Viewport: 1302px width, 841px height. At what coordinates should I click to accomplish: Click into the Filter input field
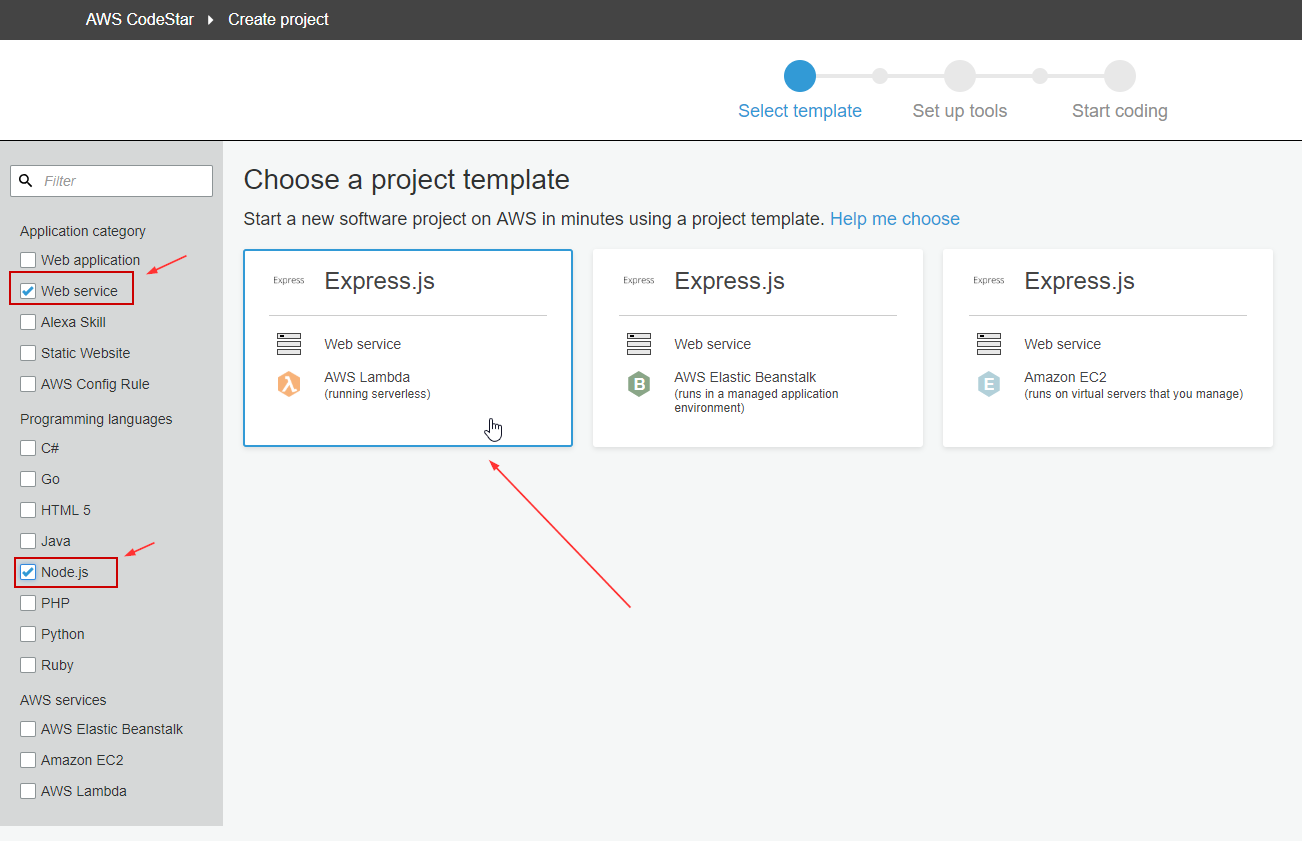tap(111, 181)
